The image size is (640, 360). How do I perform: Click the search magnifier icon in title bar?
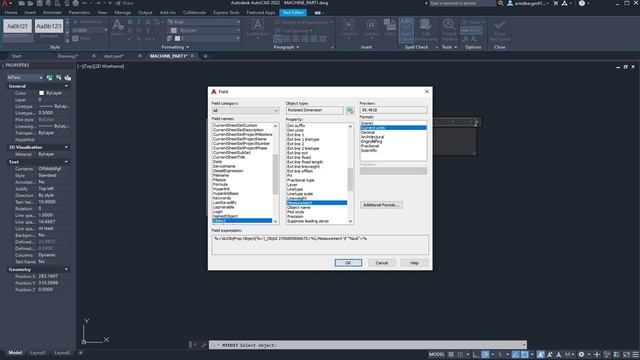501,3
